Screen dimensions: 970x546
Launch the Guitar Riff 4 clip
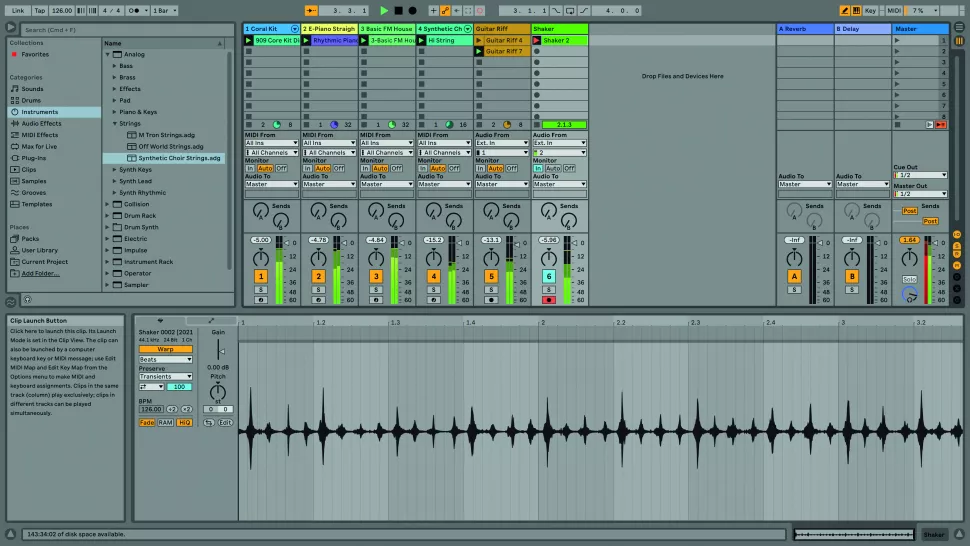click(479, 40)
